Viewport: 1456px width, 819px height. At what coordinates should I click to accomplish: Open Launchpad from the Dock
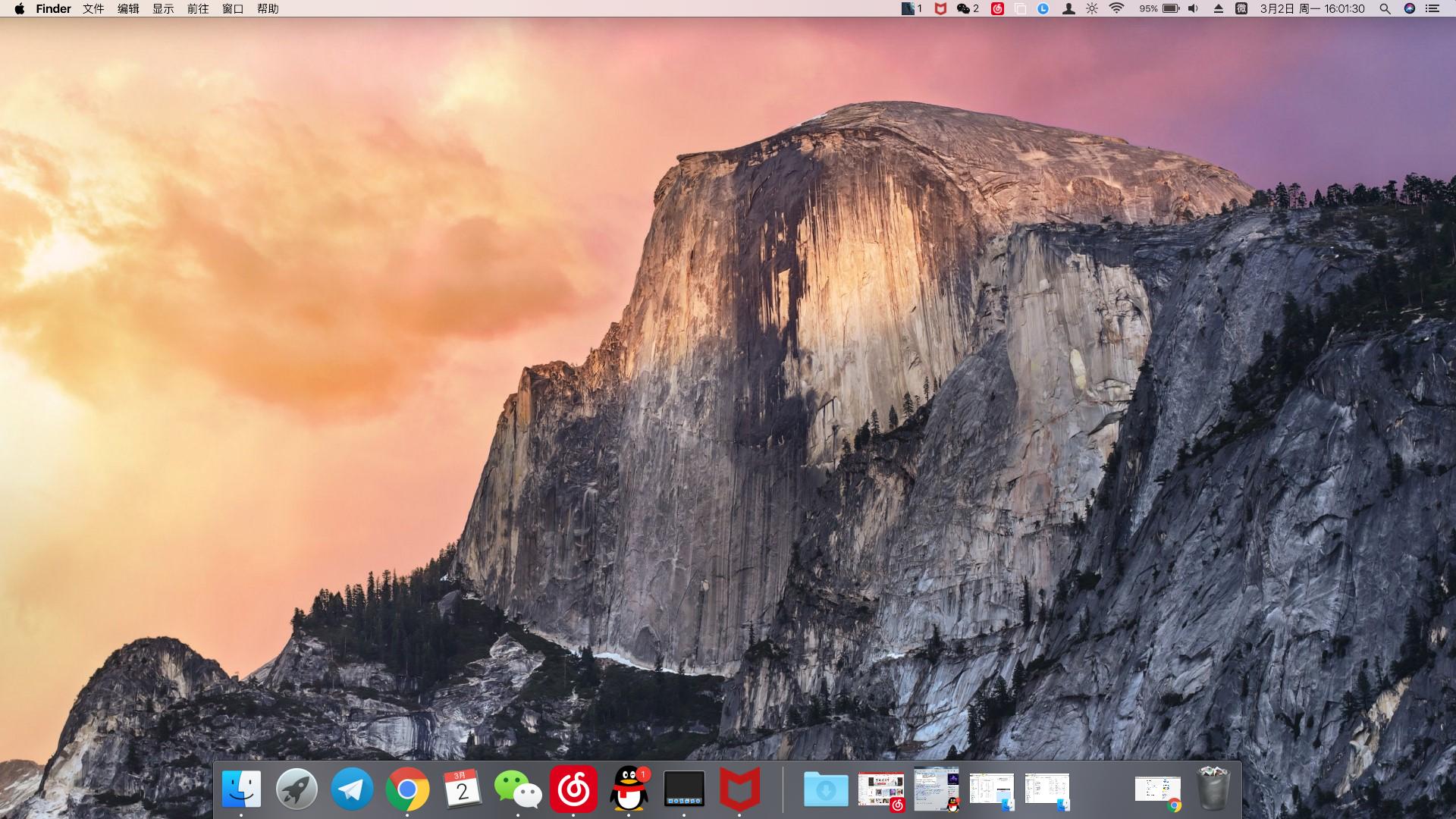[296, 789]
